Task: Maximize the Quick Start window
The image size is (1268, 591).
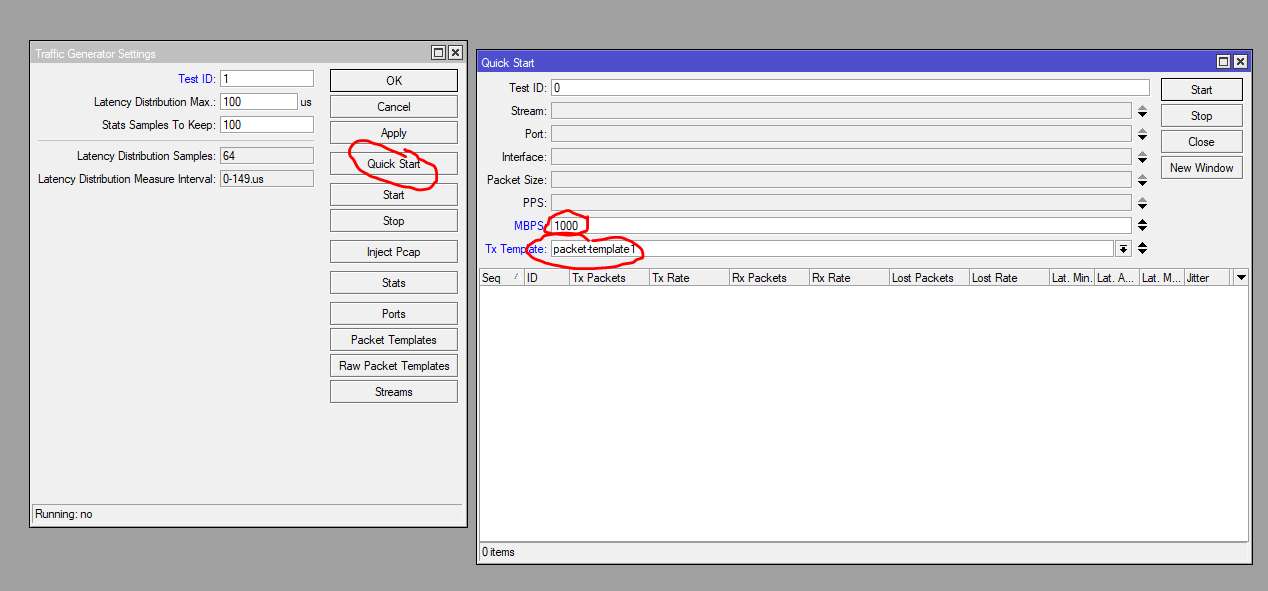Action: point(1224,62)
